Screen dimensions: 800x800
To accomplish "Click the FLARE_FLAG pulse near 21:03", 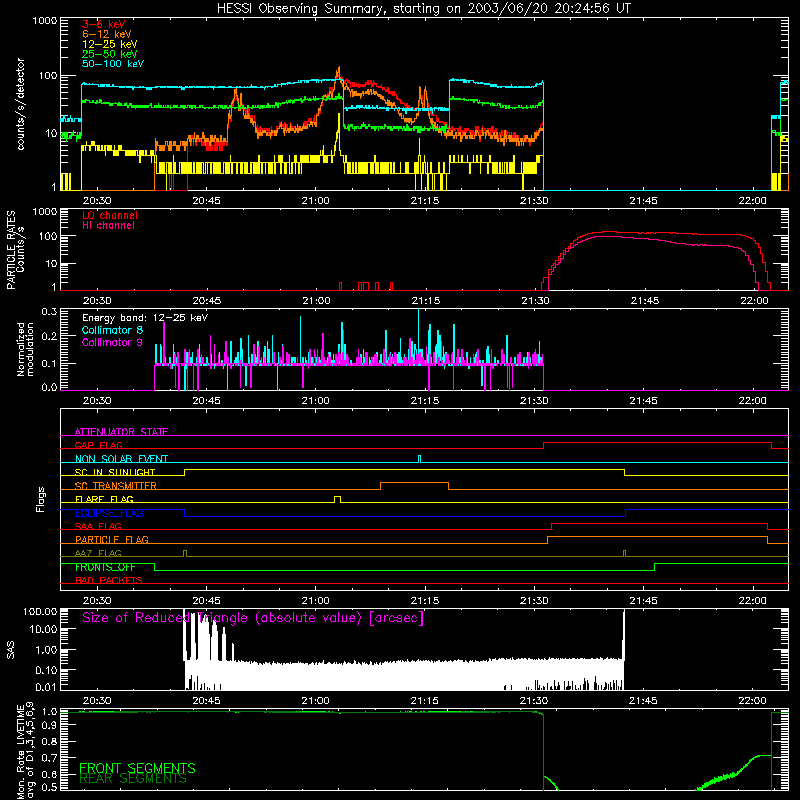I will tap(337, 498).
